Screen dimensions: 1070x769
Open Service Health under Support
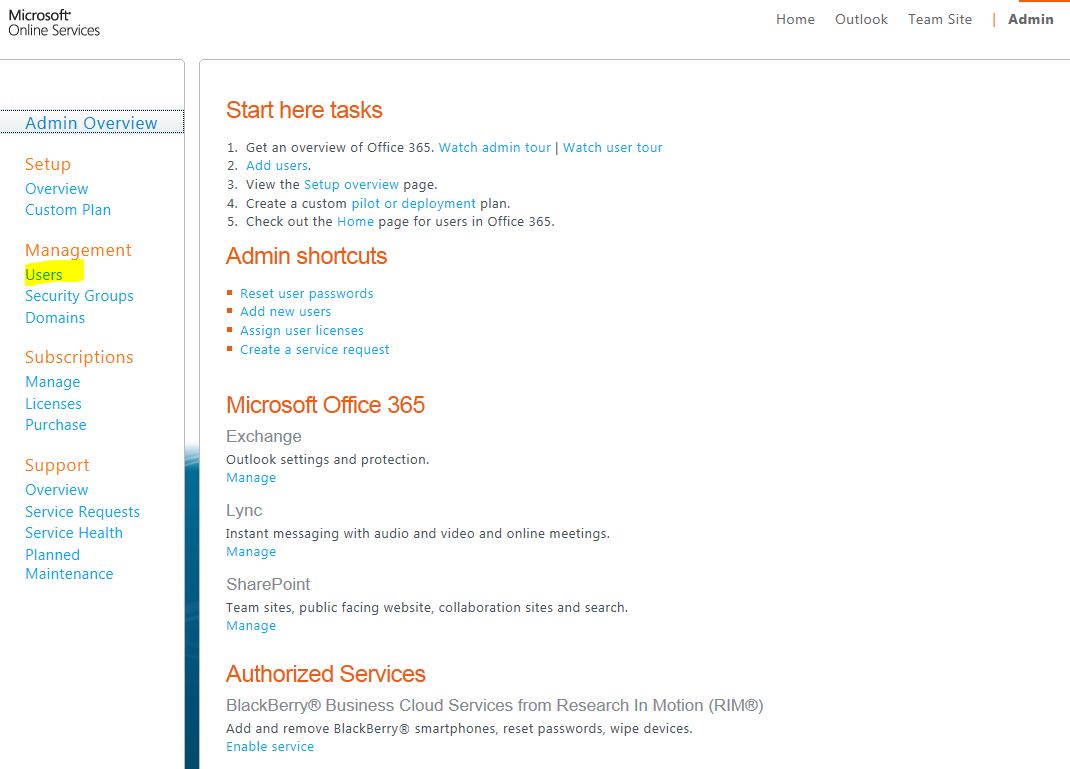click(x=74, y=533)
